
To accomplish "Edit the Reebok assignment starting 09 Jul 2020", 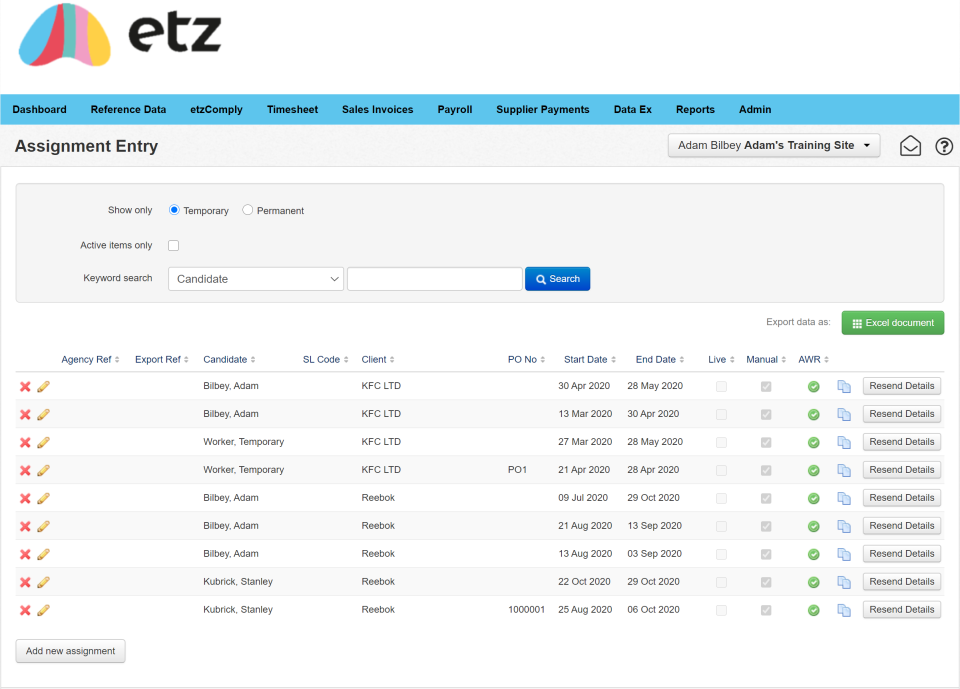I will point(43,499).
